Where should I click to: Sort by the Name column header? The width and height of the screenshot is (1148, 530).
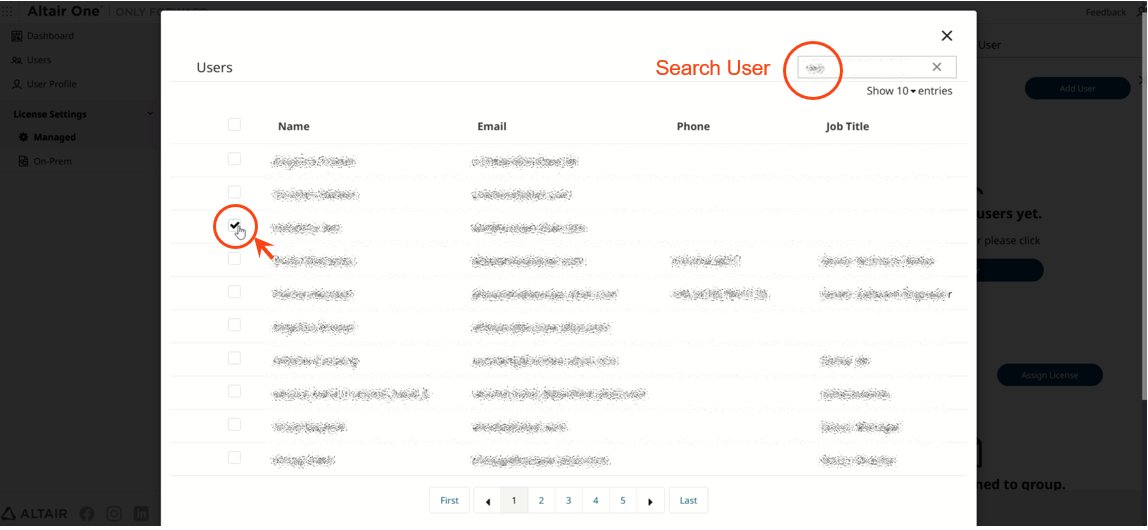294,126
